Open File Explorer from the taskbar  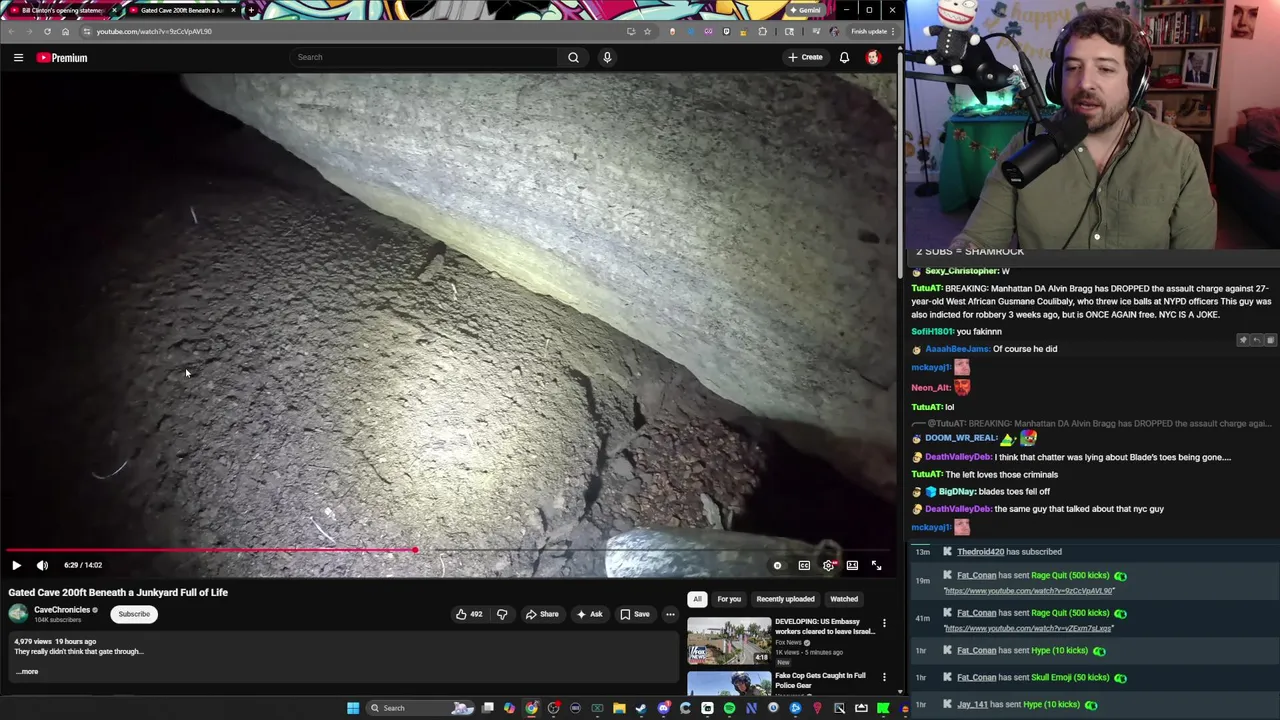coord(619,708)
